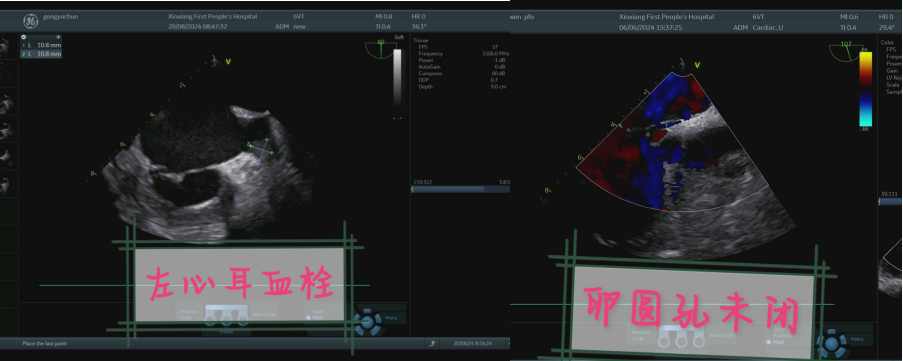Click the TEE scan angle indicator showing 89
Screen dimensions: 903x361
coord(380,49)
